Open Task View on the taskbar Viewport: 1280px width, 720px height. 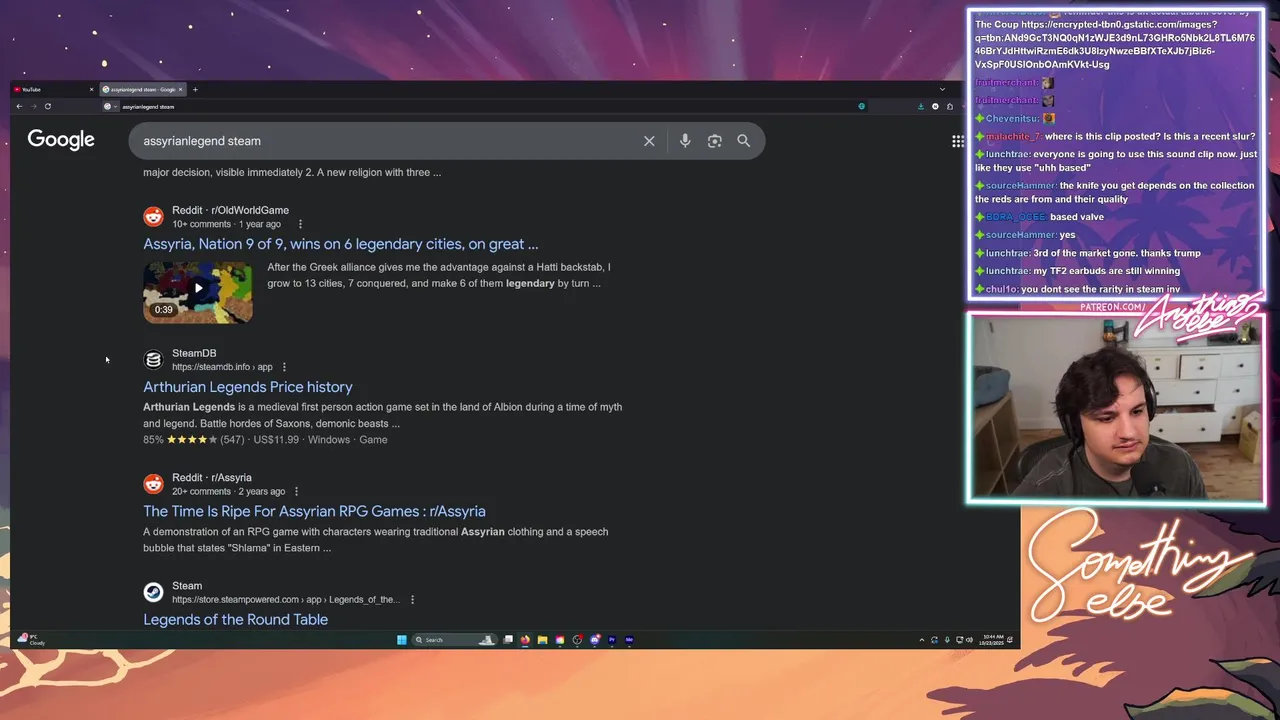click(508, 640)
